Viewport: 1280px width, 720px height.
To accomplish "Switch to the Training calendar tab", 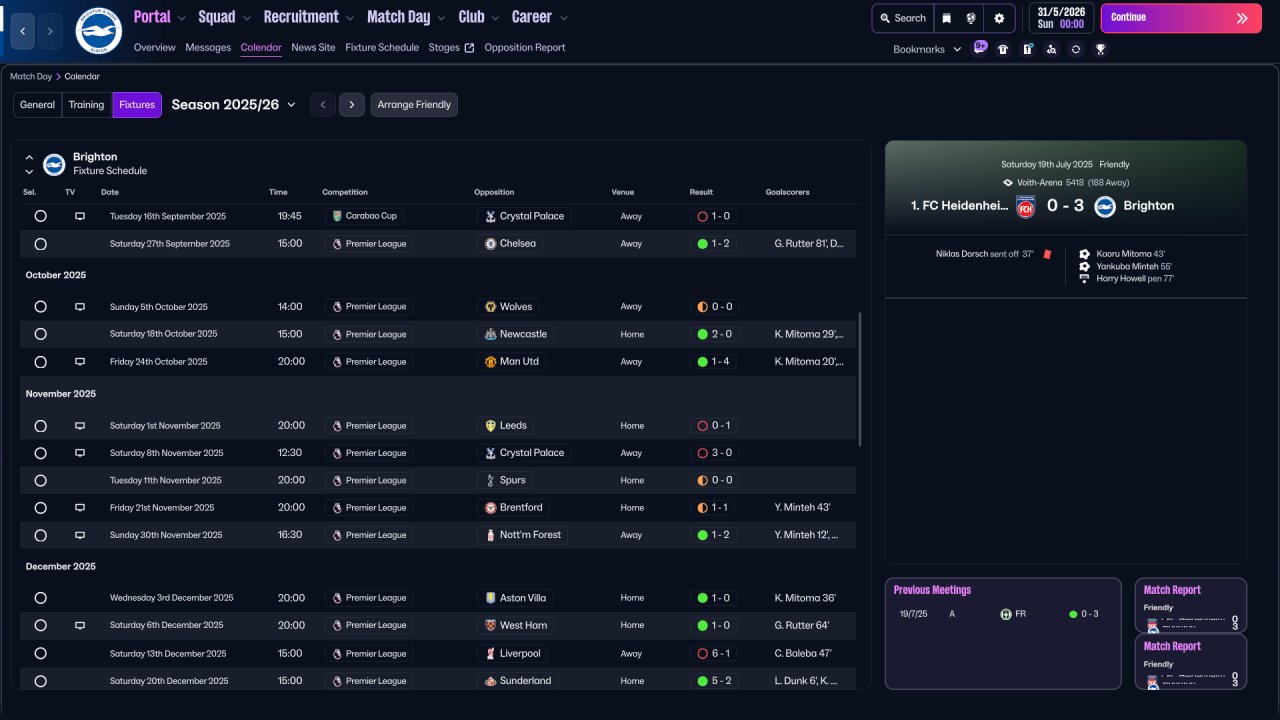I will point(86,105).
